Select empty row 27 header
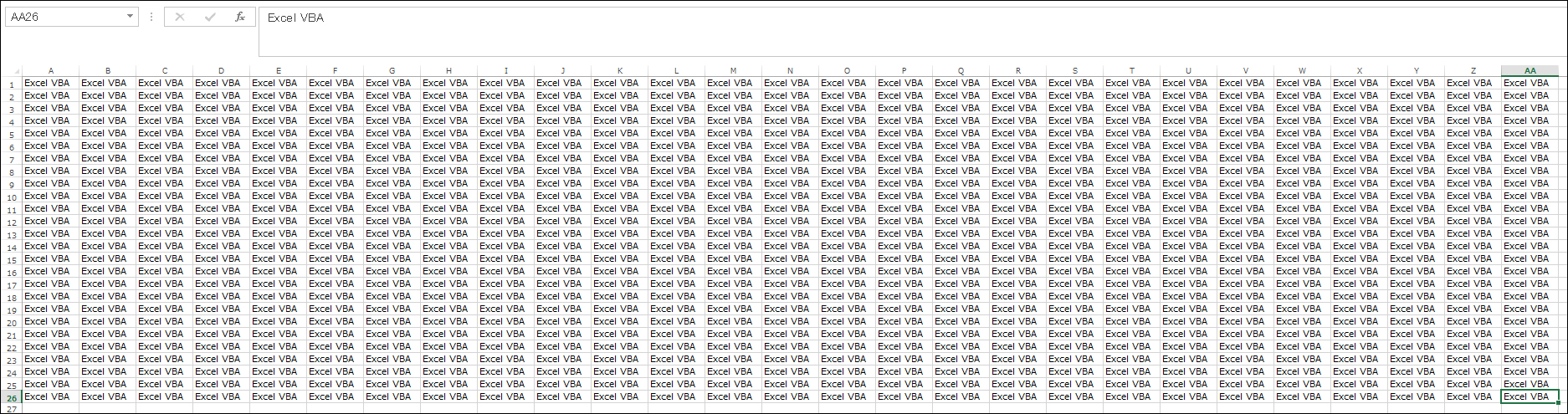Viewport: 1568px width, 414px height. [12, 409]
